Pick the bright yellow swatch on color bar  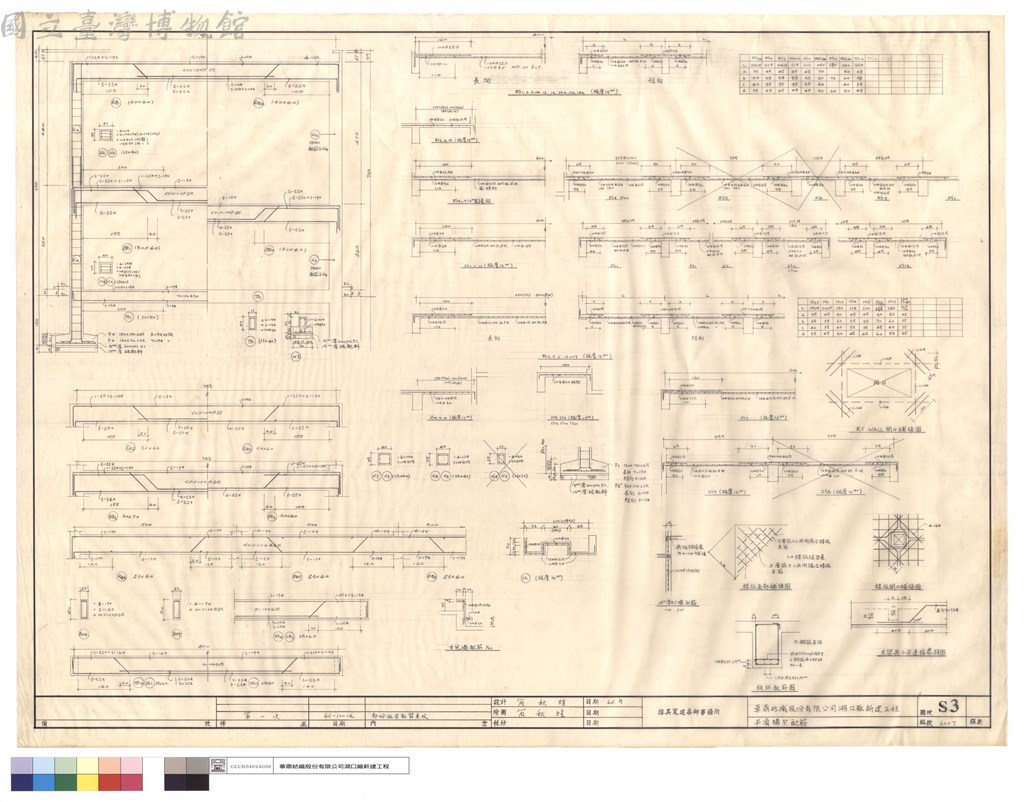pos(88,782)
